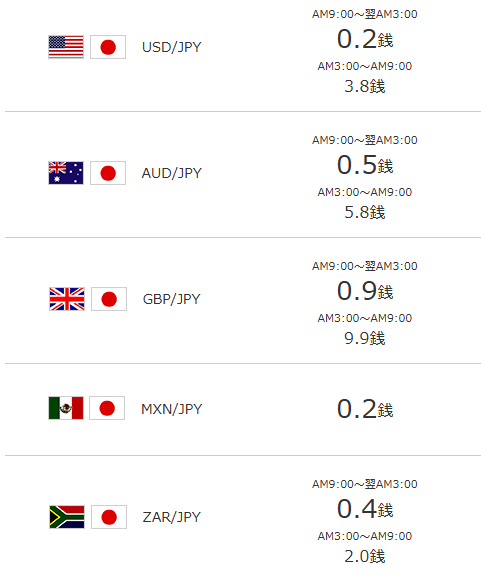Click the 9.9銭 early morning GBP/JPY spread
The height and width of the screenshot is (578, 481).
click(365, 338)
